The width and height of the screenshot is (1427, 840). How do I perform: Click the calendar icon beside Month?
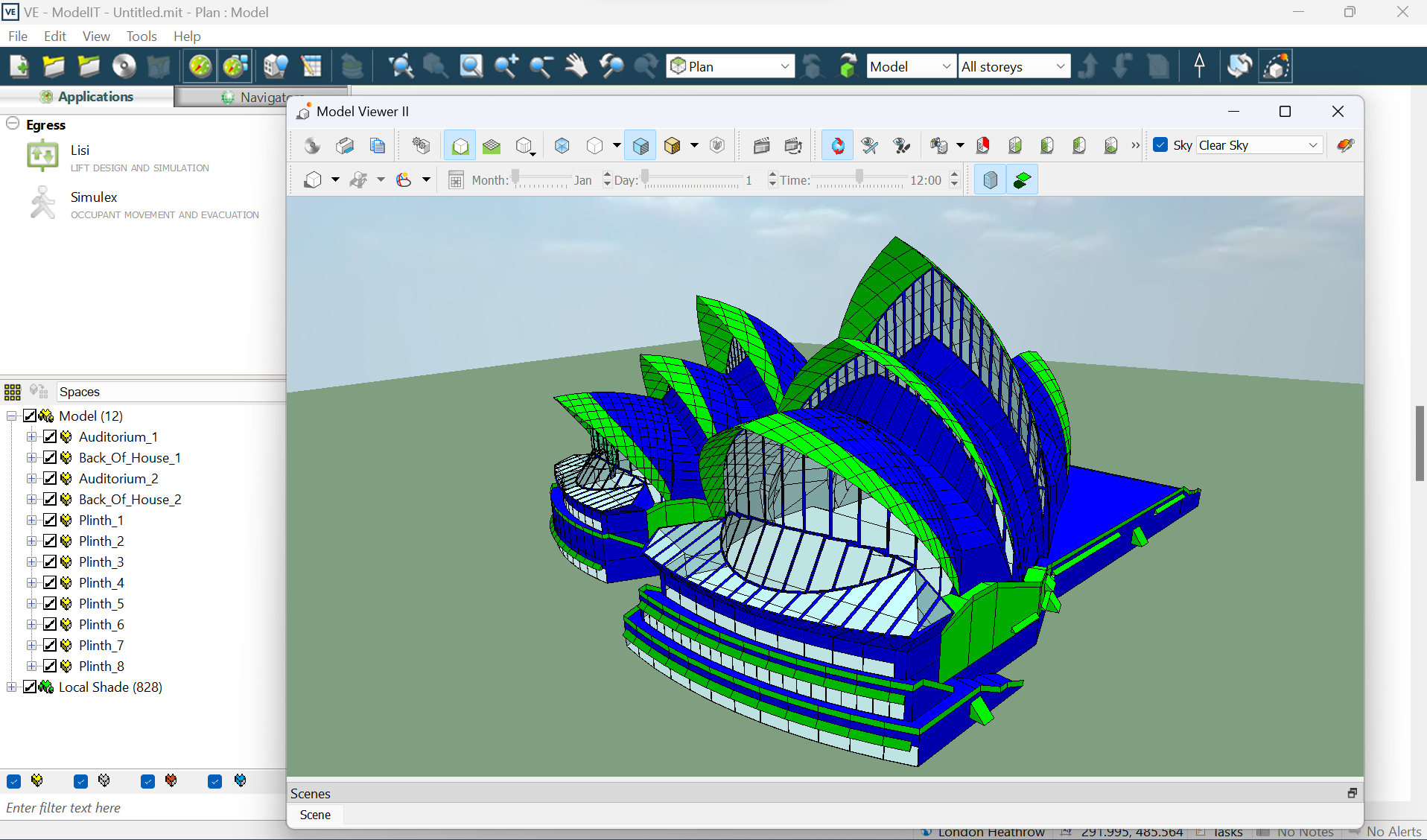click(x=456, y=180)
